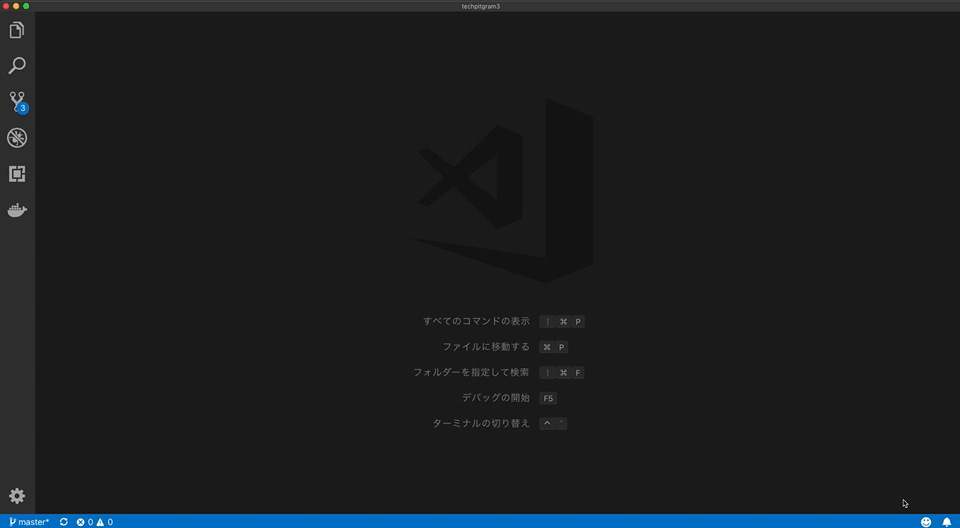Image resolution: width=960 pixels, height=528 pixels.
Task: Open the errors count in status bar
Action: [x=84, y=522]
